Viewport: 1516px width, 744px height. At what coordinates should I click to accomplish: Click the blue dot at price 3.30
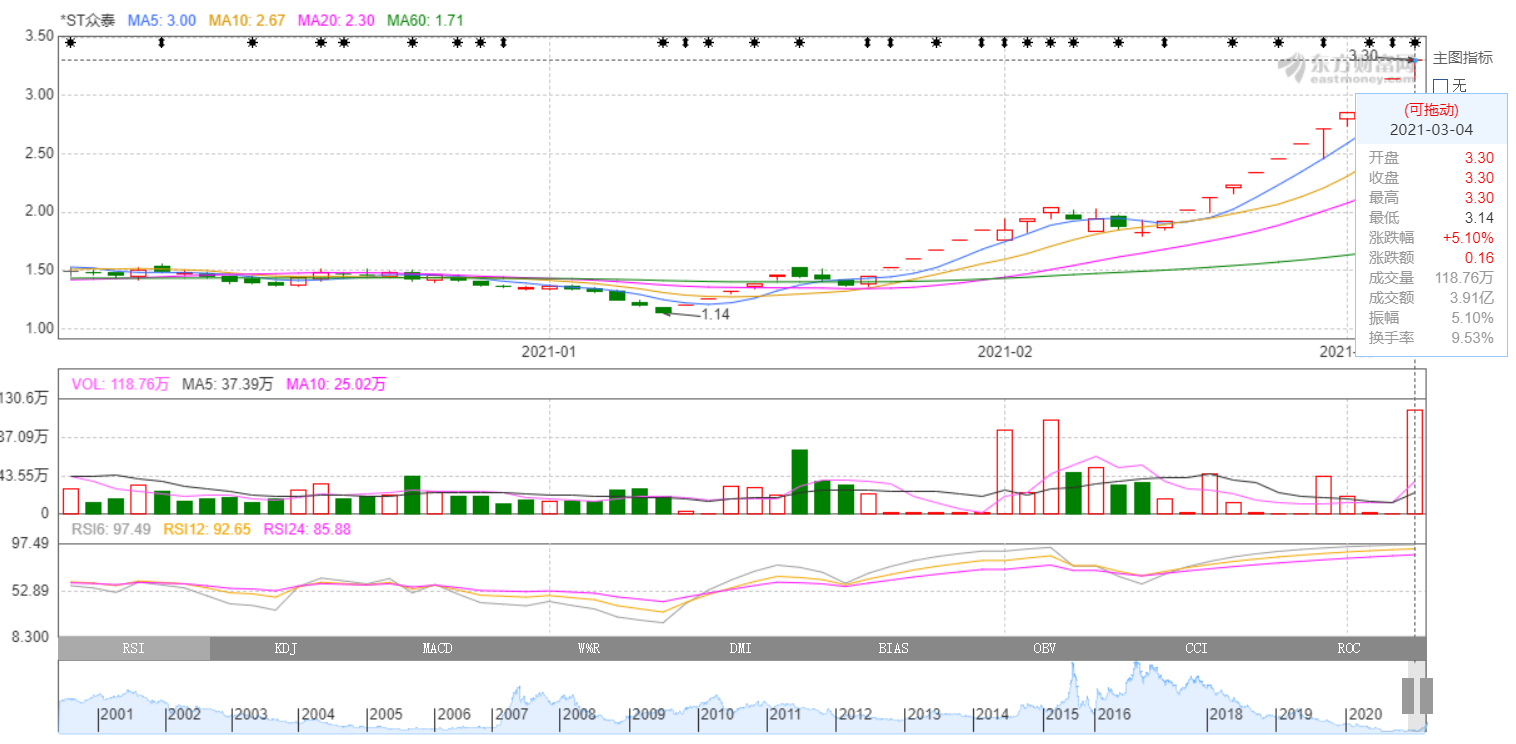[1415, 60]
